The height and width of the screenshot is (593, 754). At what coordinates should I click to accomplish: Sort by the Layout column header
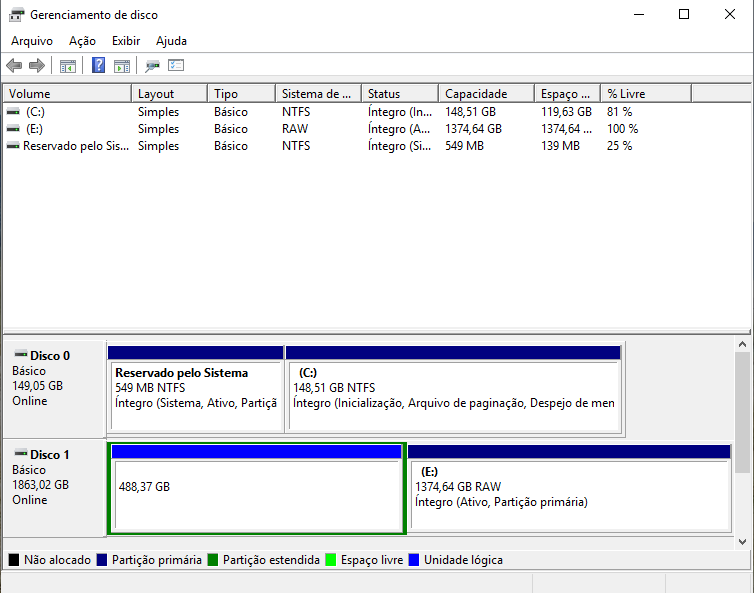coord(170,93)
